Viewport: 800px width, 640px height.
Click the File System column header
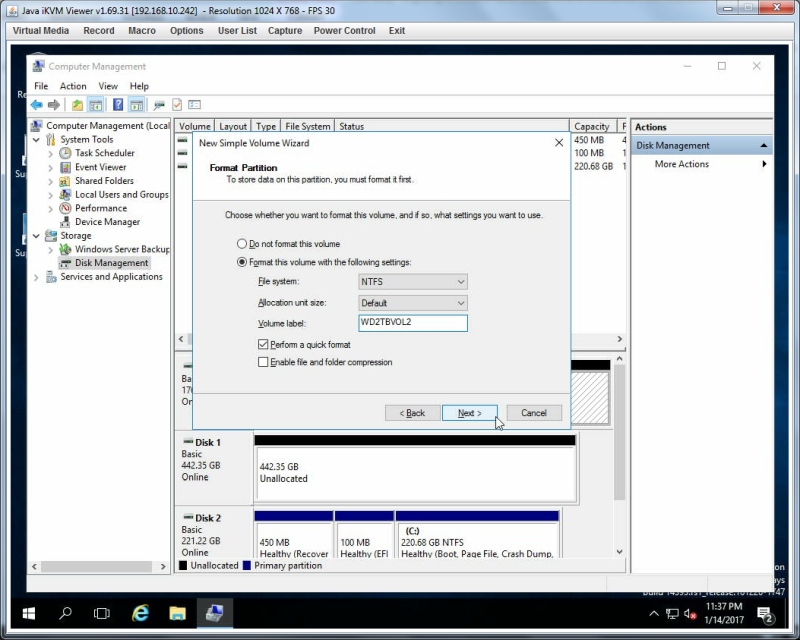(x=308, y=126)
